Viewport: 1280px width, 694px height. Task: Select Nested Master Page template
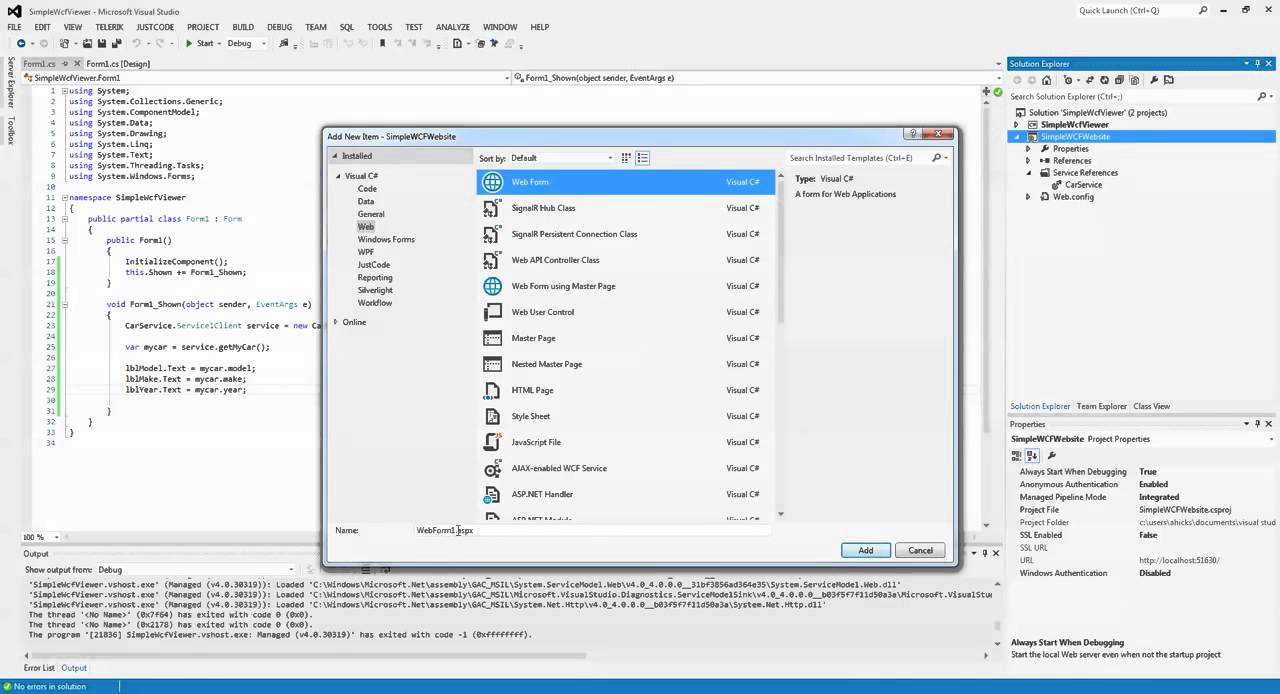(625, 364)
